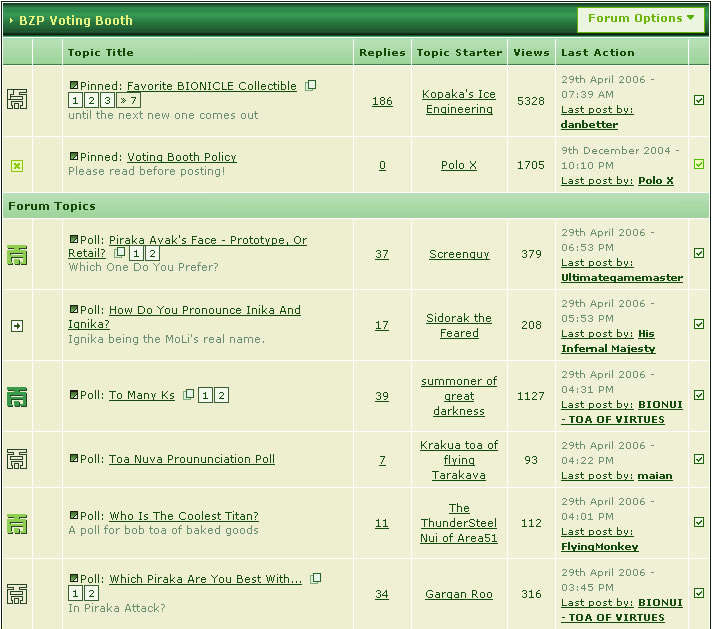Jump to last page 7 of Favorite BIONICLE Collectible
Viewport: 712px width, 629px height.
click(129, 100)
